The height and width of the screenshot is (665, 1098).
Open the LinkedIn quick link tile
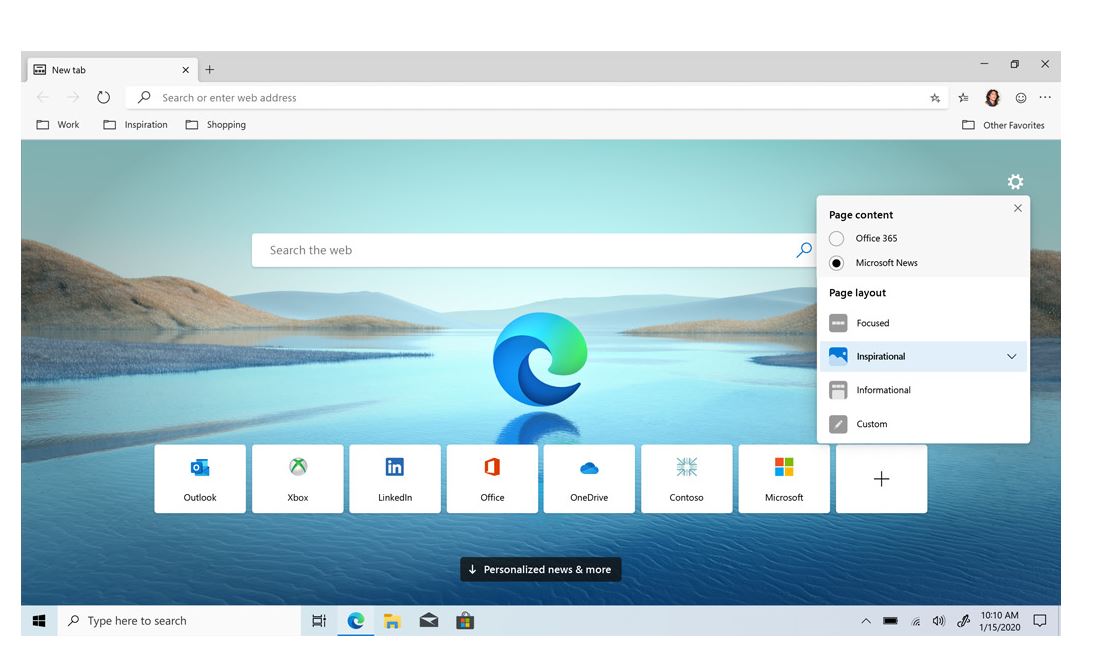point(395,479)
